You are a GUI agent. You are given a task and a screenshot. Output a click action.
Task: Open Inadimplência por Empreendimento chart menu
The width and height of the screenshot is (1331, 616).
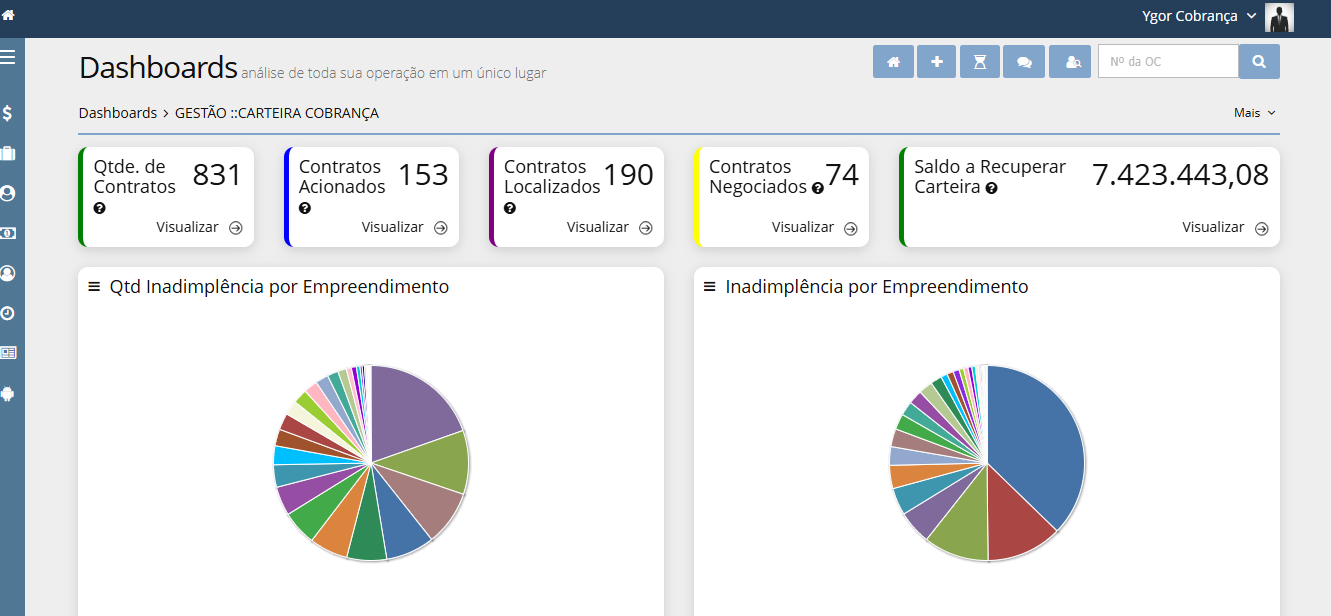click(709, 287)
